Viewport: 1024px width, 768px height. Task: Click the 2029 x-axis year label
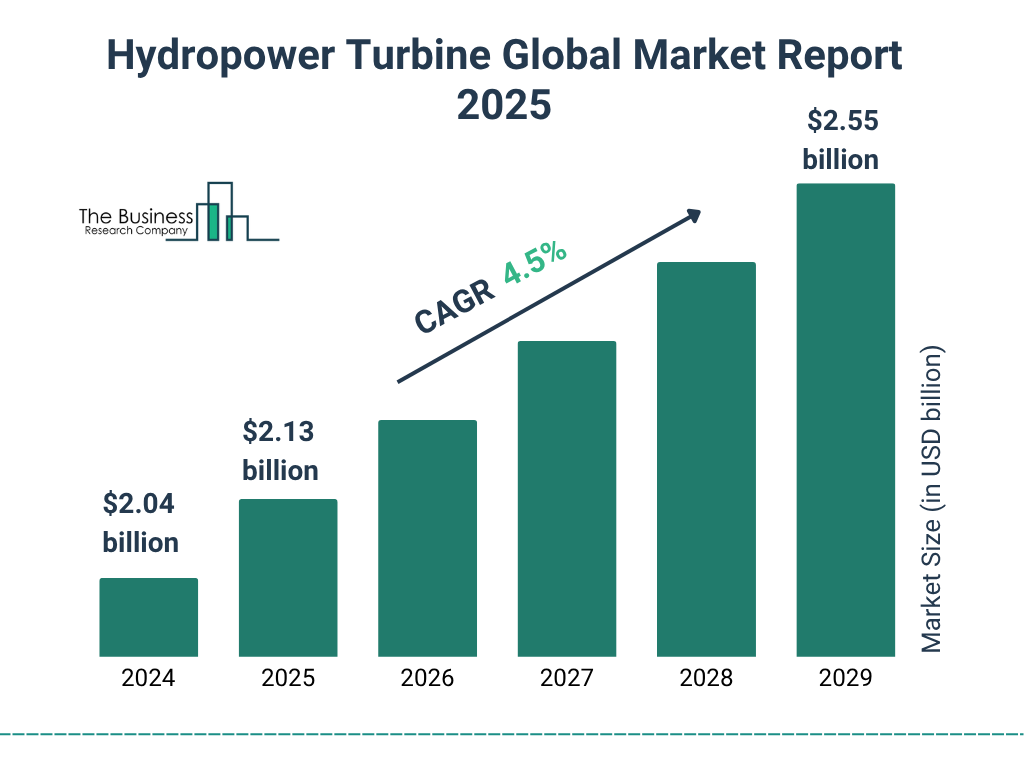845,678
